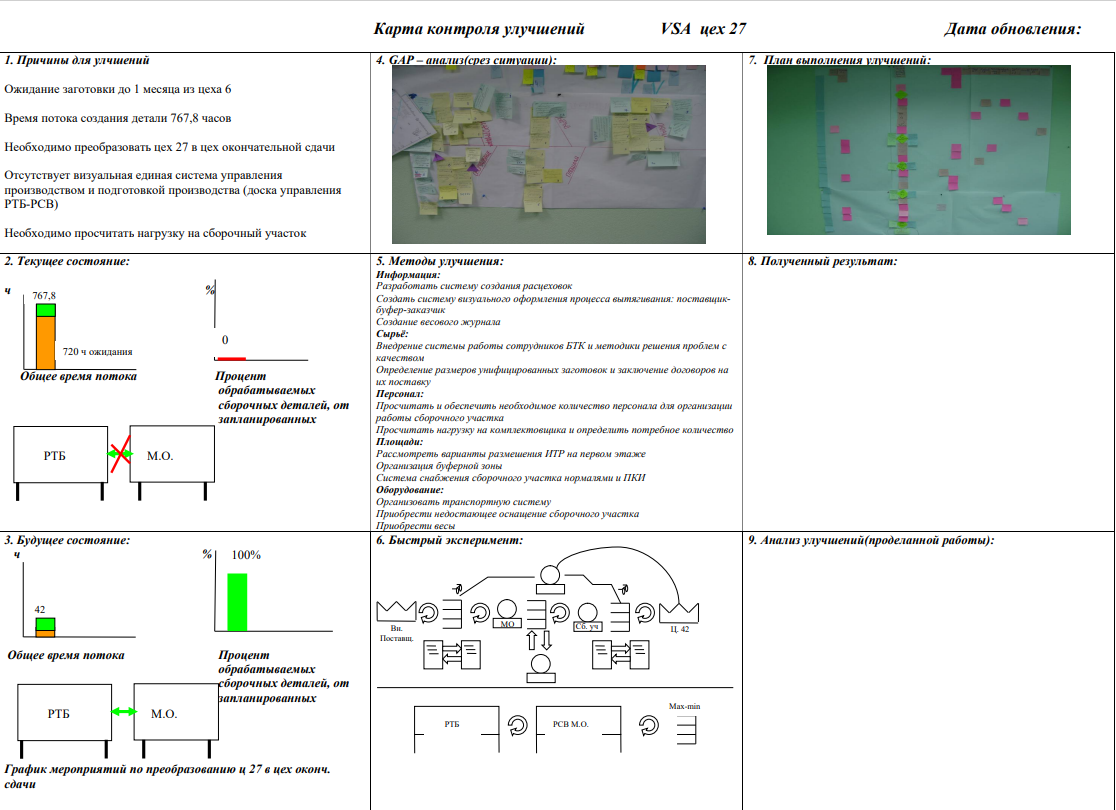Viewport: 1116px width, 810px height.
Task: Click the 'РТБ' box in current state section
Action: pos(60,455)
